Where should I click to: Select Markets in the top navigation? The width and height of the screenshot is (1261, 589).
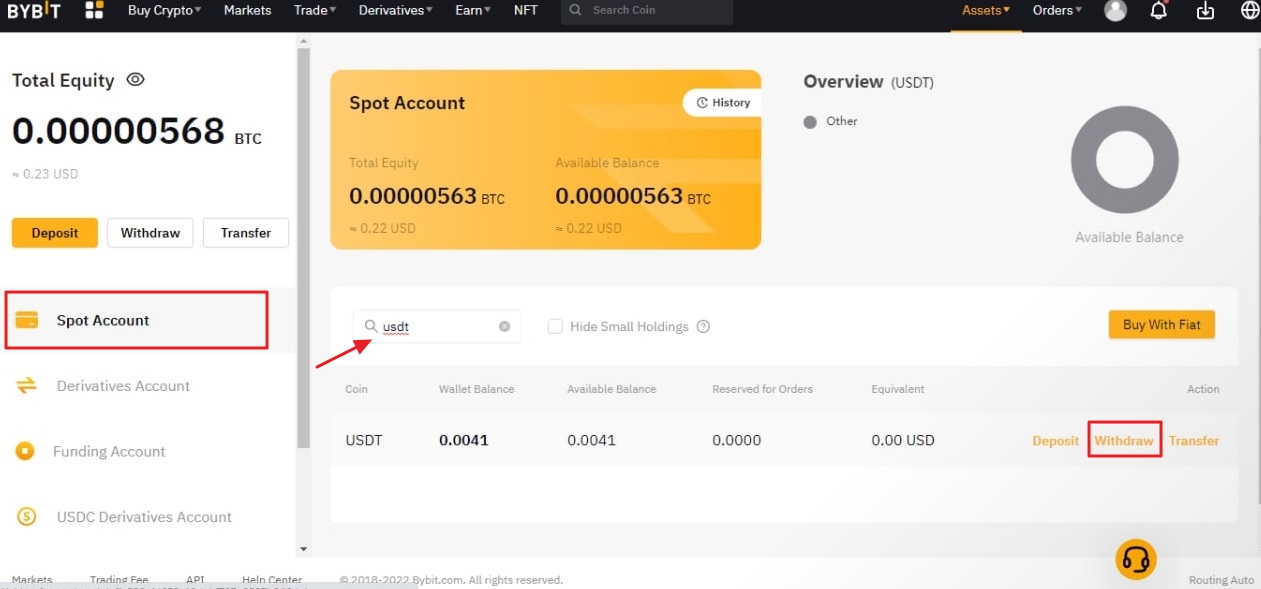[246, 10]
